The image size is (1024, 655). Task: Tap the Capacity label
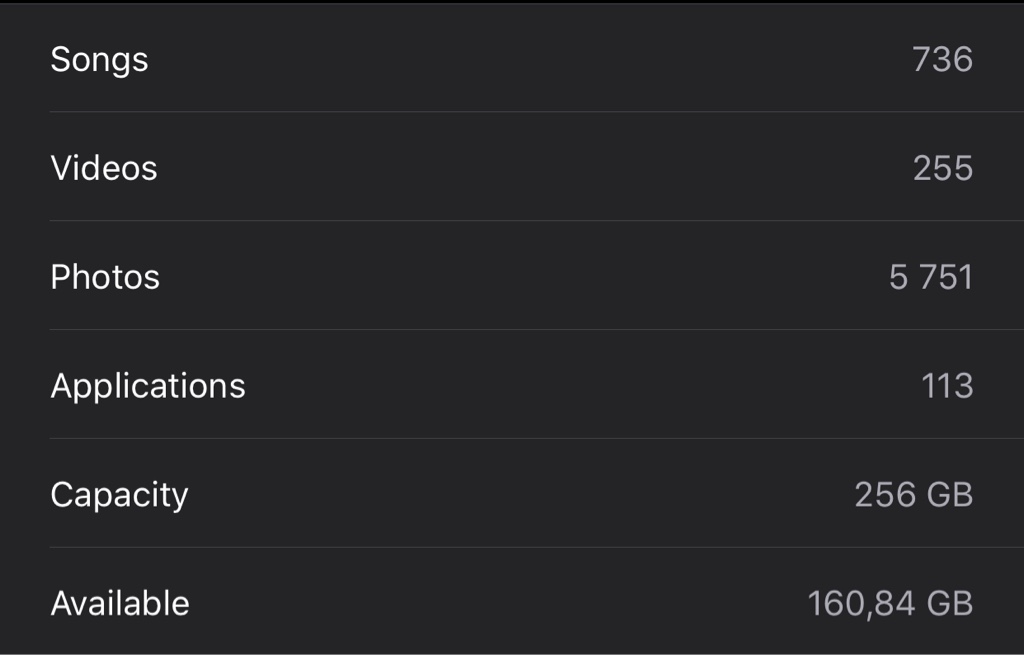click(x=120, y=496)
